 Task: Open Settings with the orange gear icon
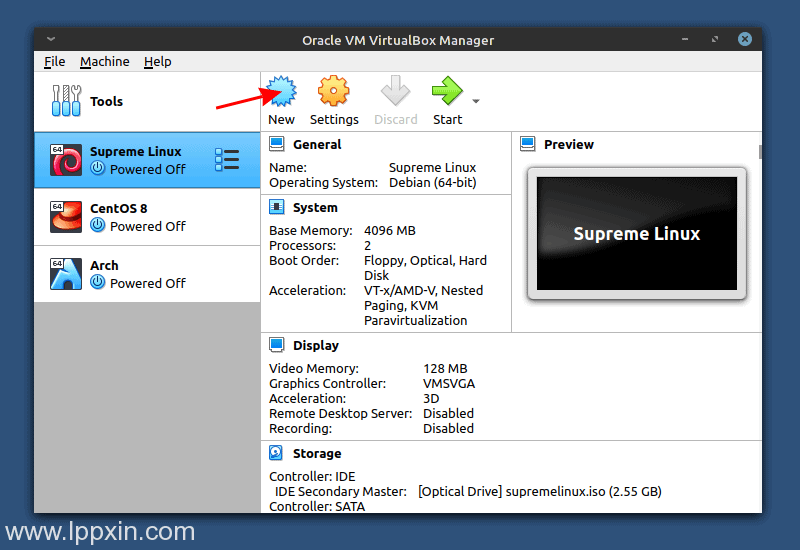[334, 91]
